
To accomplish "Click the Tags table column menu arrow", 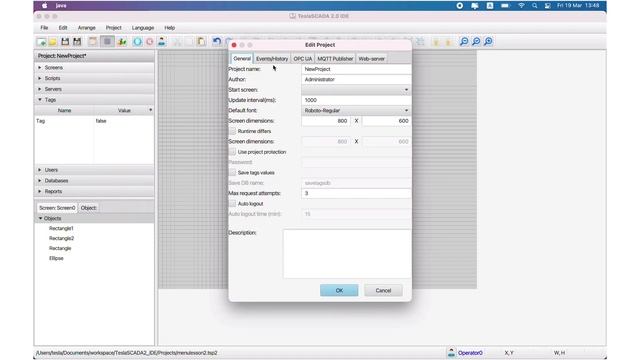I will tap(151, 110).
